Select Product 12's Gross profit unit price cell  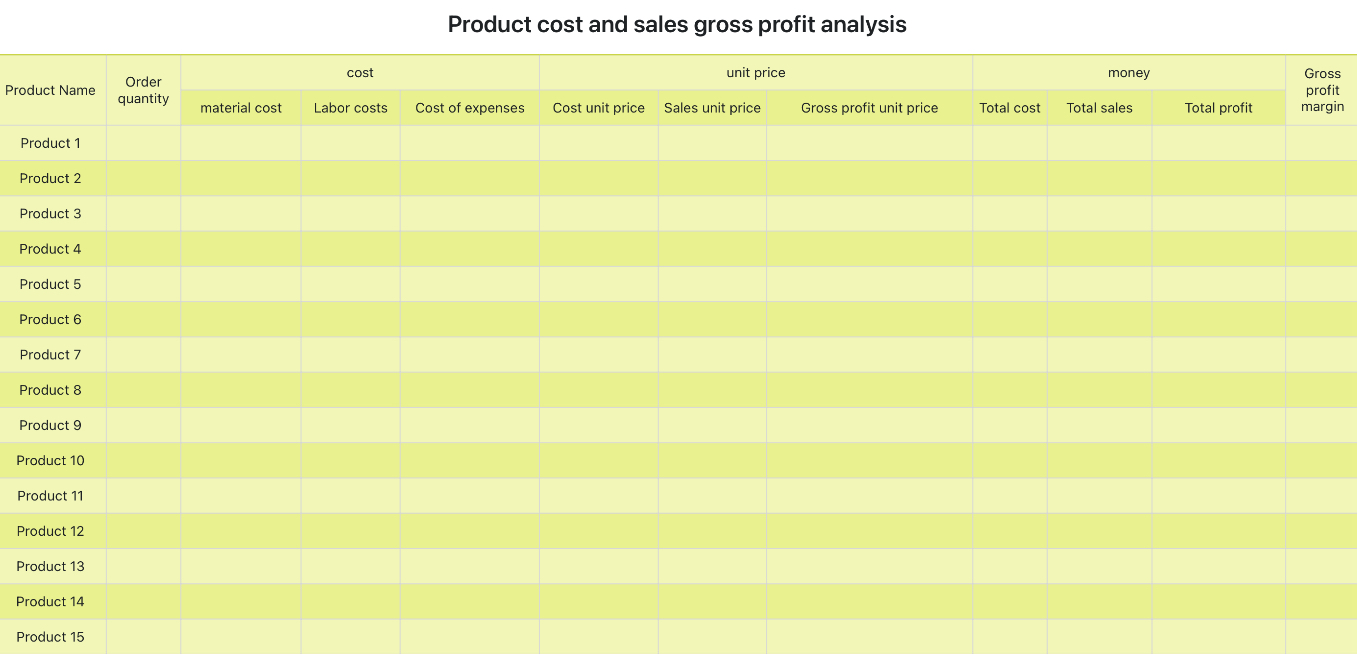(870, 531)
